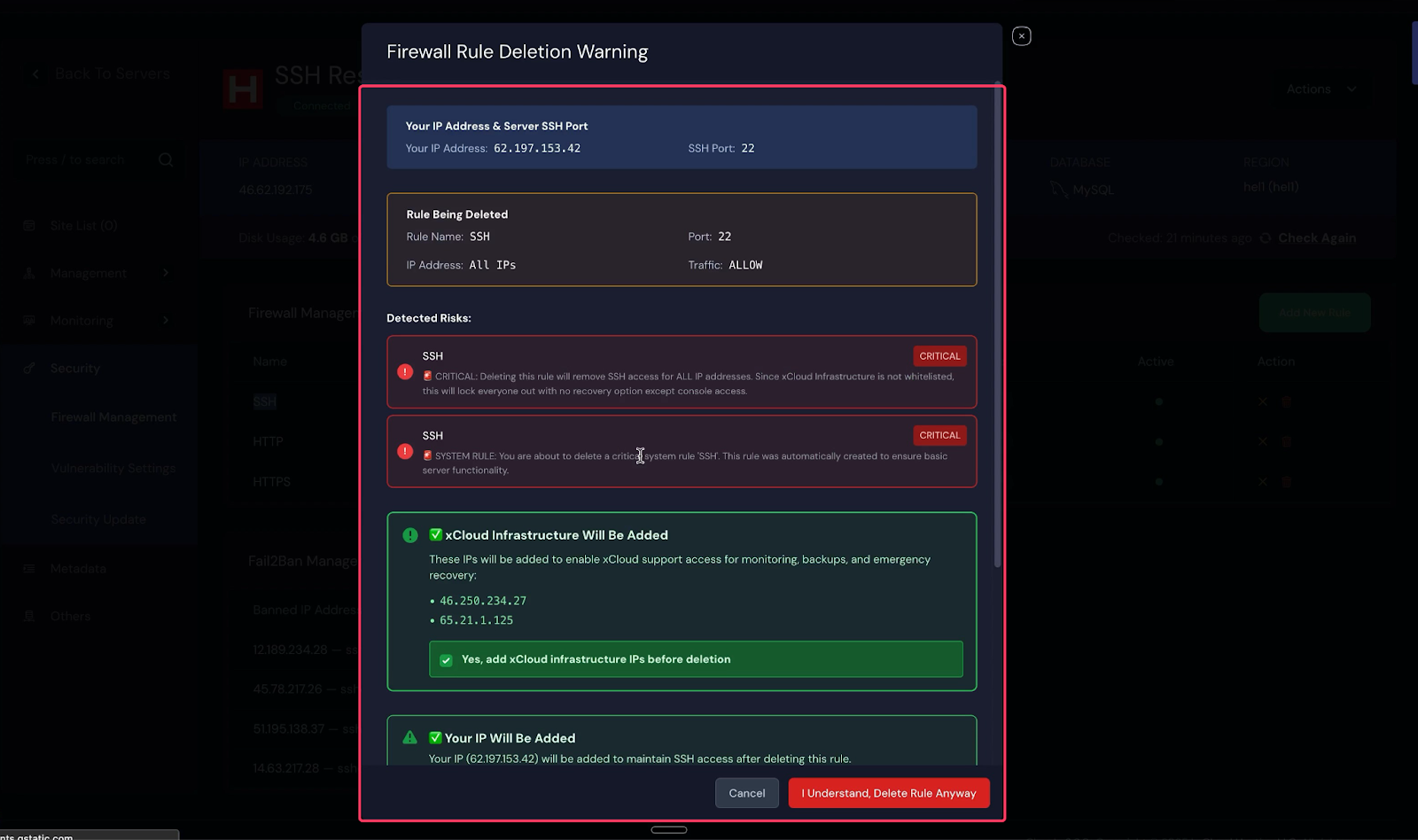Click the Security sidebar icon
This screenshot has width=1418, height=840.
29,369
